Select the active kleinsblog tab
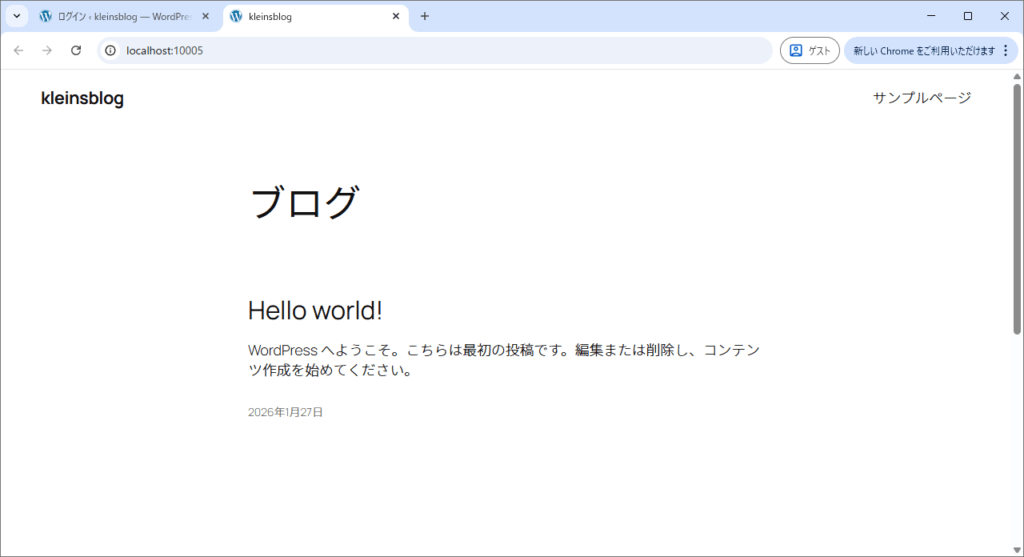The image size is (1024, 557). 300,16
